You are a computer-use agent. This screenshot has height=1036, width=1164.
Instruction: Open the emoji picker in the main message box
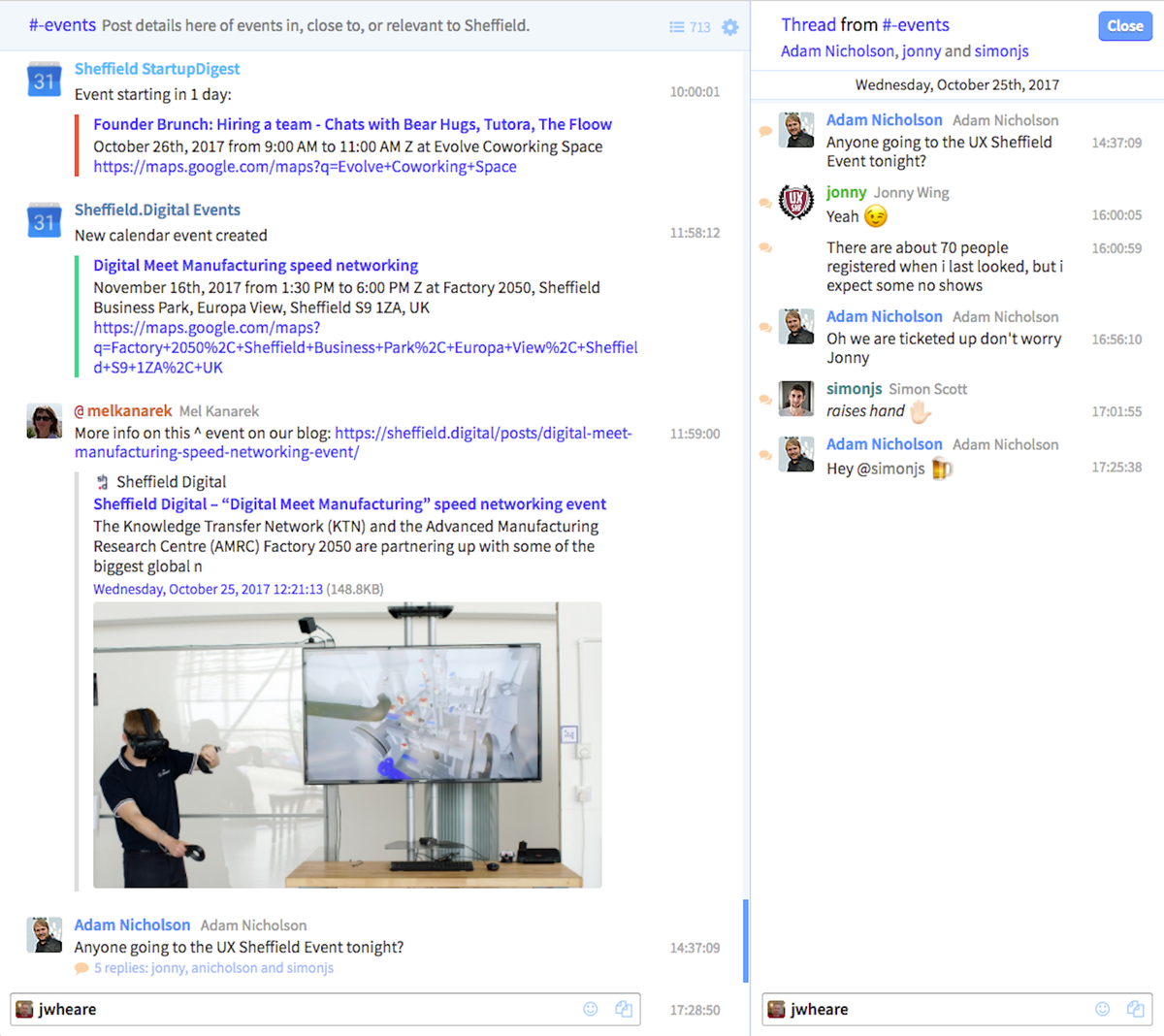point(592,1009)
